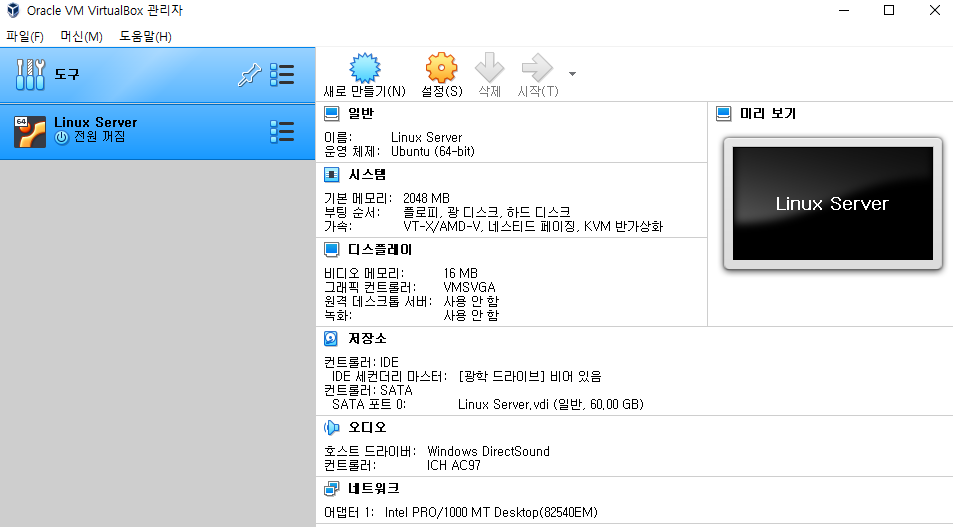The height and width of the screenshot is (527, 953).
Task: Click the boot order (부팅 순서) value
Action: point(487,213)
